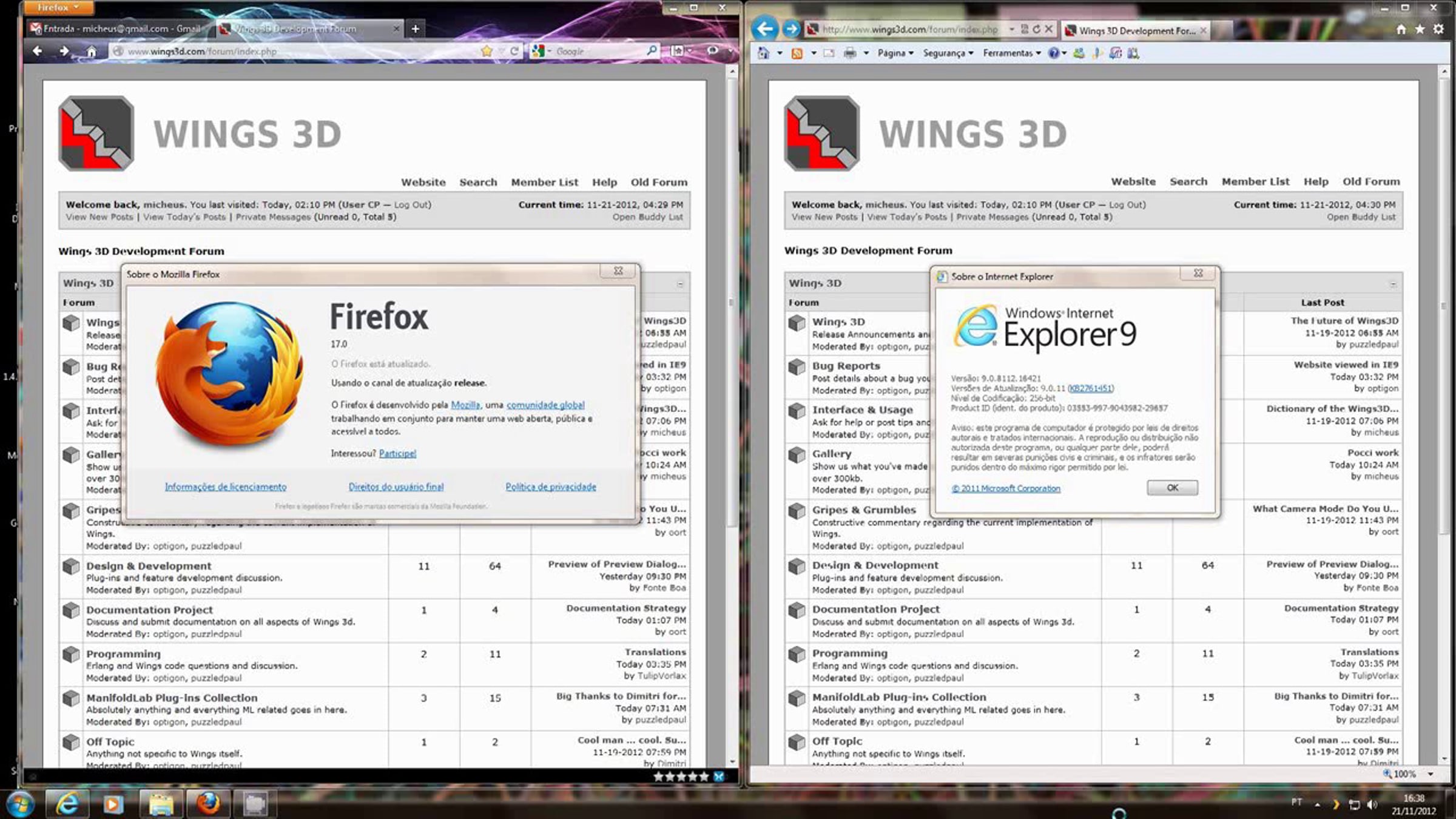
Task: Expand the IE address bar dropdown arrow
Action: coord(1012,29)
